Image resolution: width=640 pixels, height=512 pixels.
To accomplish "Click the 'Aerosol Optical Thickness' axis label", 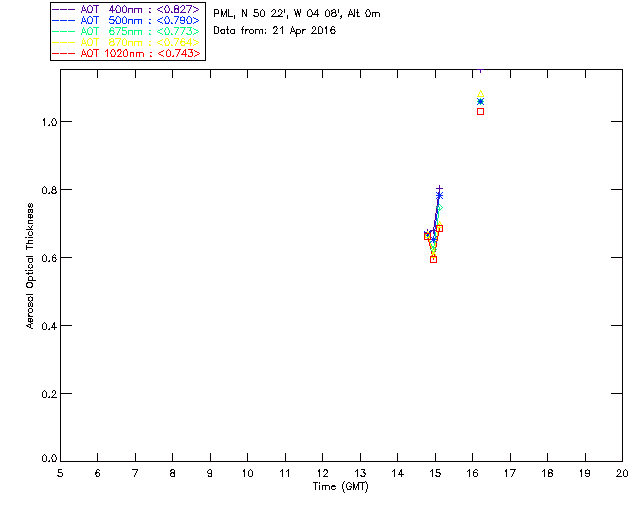I will click(30, 266).
